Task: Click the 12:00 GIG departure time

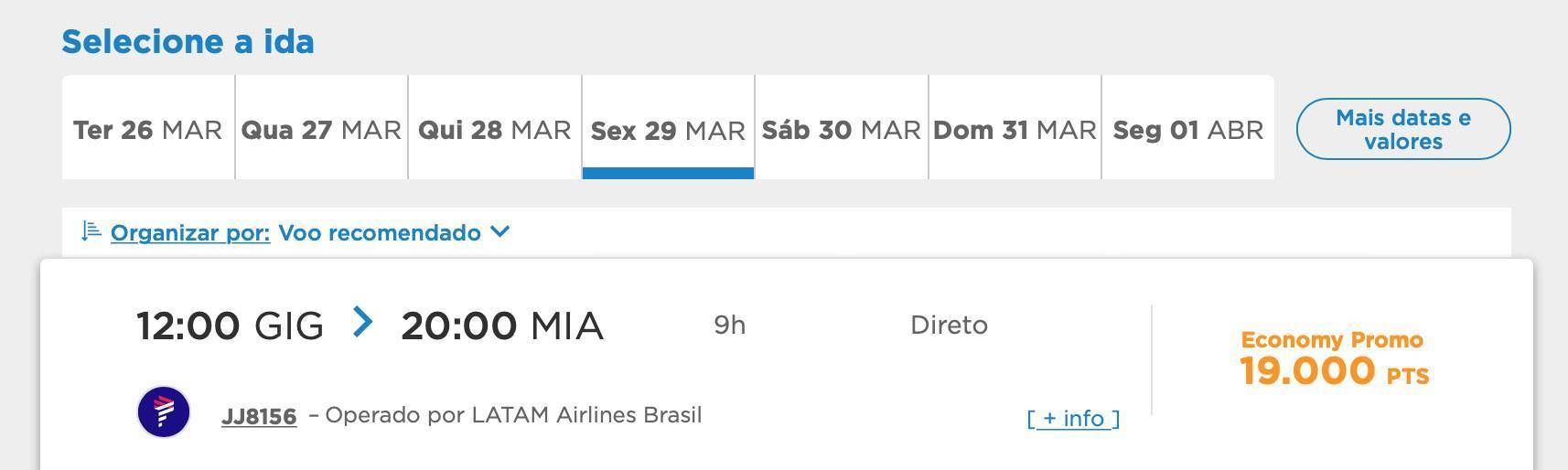Action: 230,326
